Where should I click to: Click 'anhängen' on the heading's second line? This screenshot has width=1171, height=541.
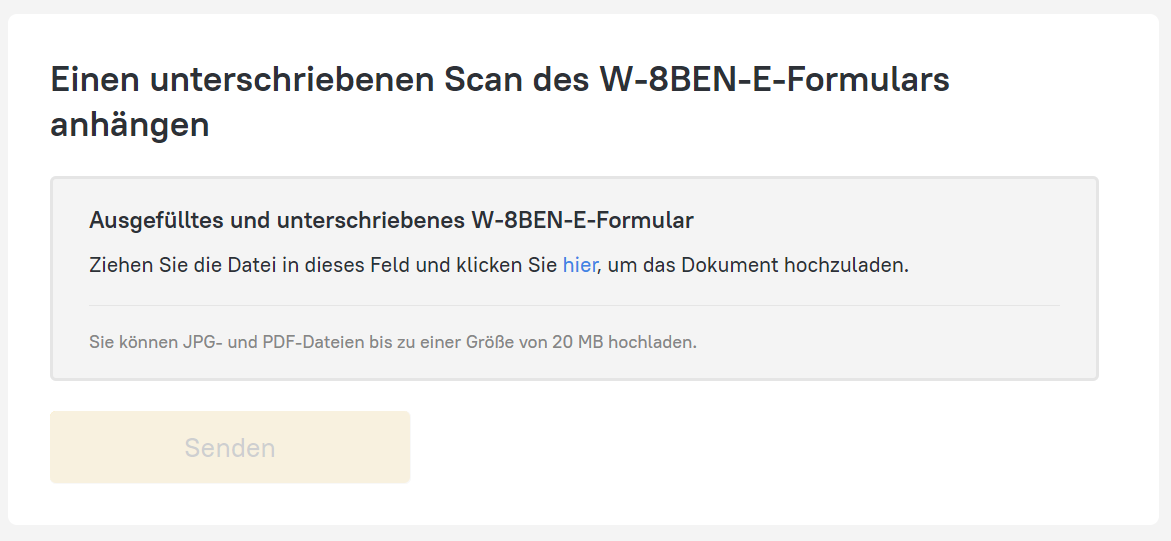(x=130, y=125)
